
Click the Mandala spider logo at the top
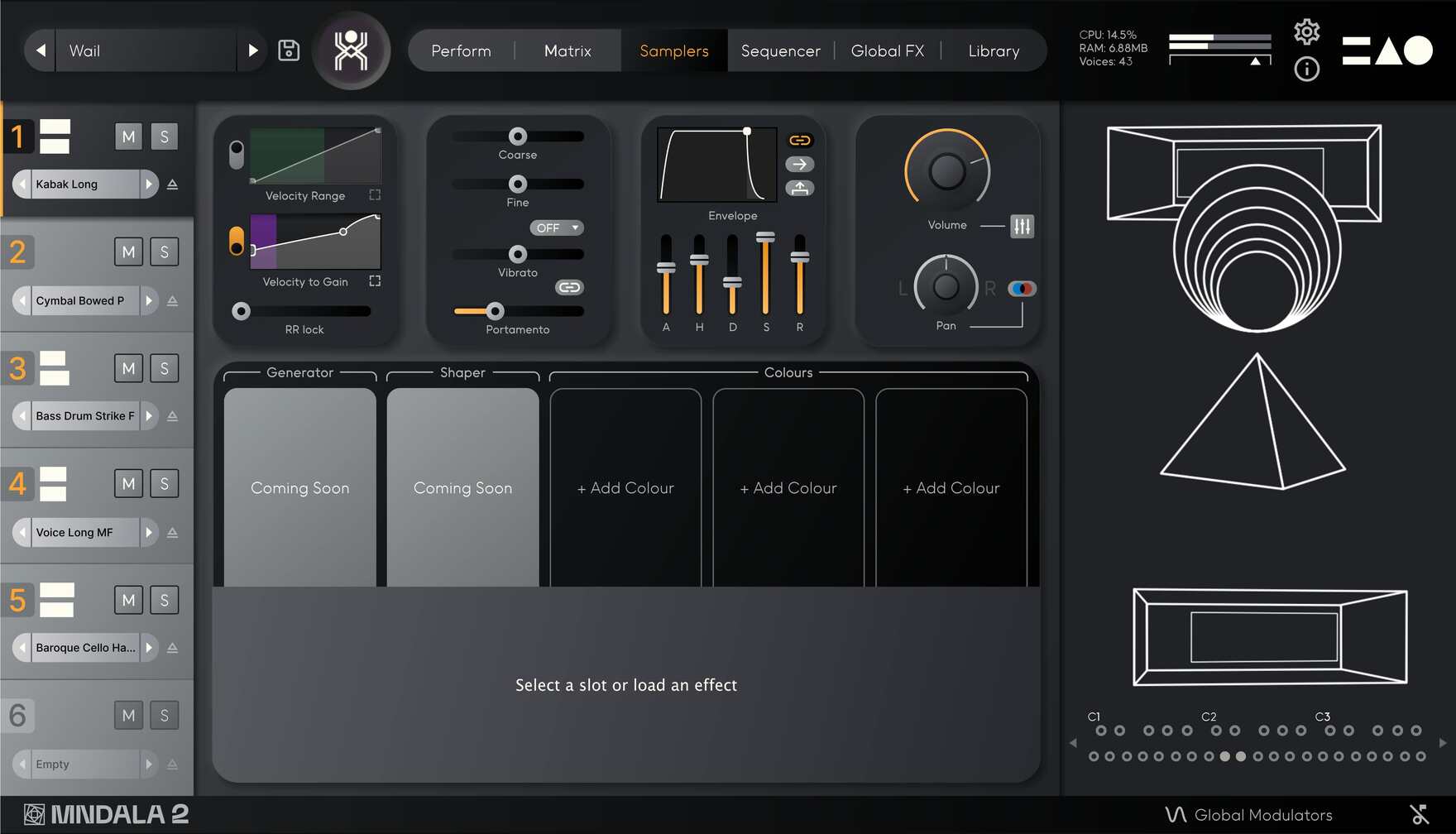351,50
